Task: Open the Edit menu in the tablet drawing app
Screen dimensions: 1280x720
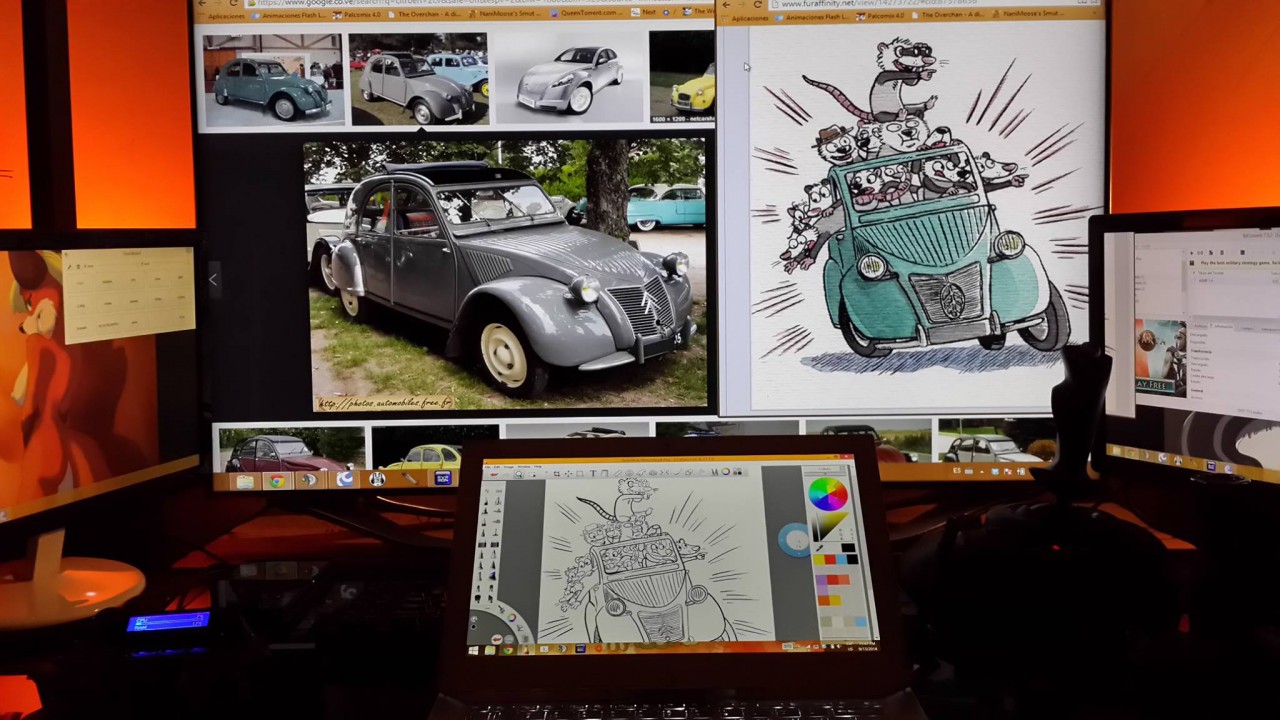Action: pos(497,467)
